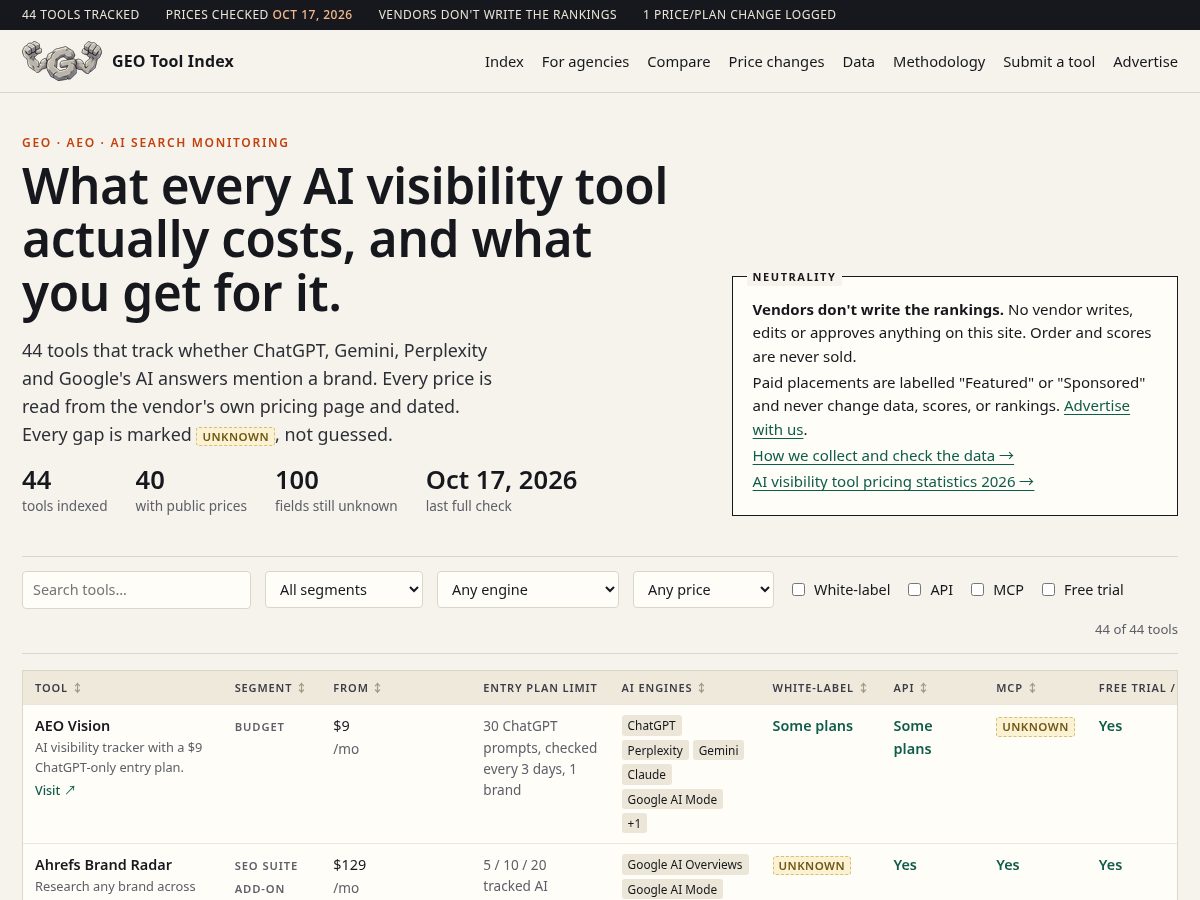Sort by API column arrows

pos(924,688)
